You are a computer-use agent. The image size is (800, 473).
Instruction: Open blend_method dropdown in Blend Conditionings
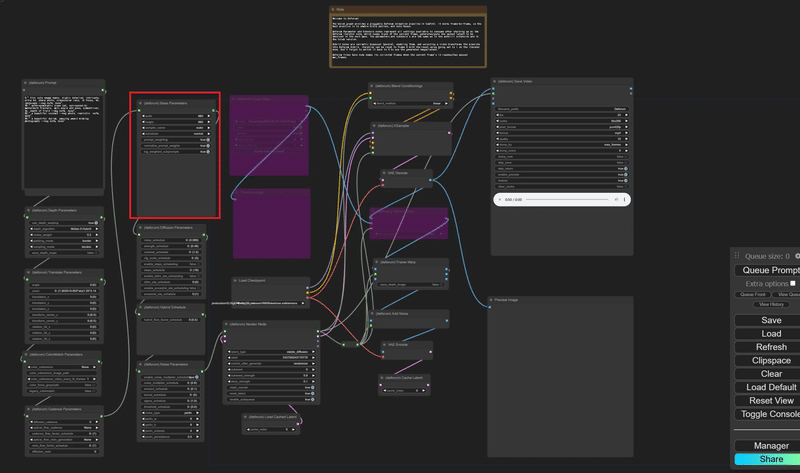coord(410,104)
